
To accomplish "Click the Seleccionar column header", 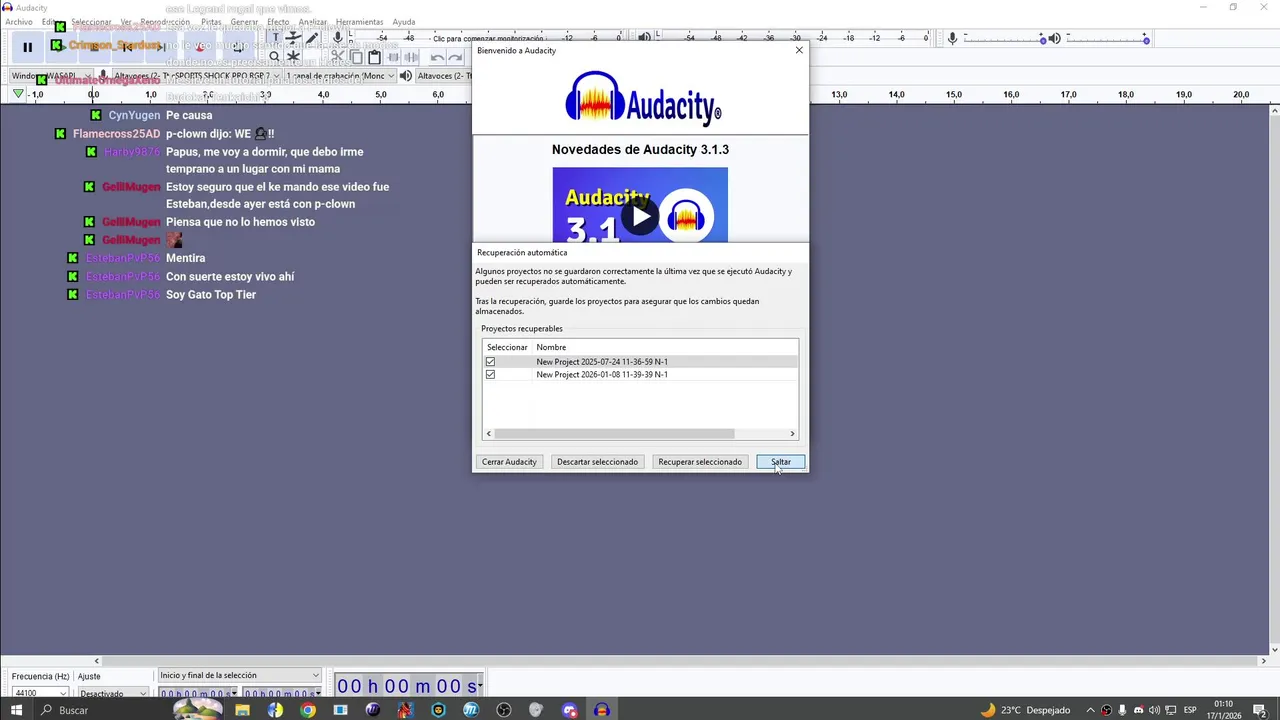I will coord(507,347).
